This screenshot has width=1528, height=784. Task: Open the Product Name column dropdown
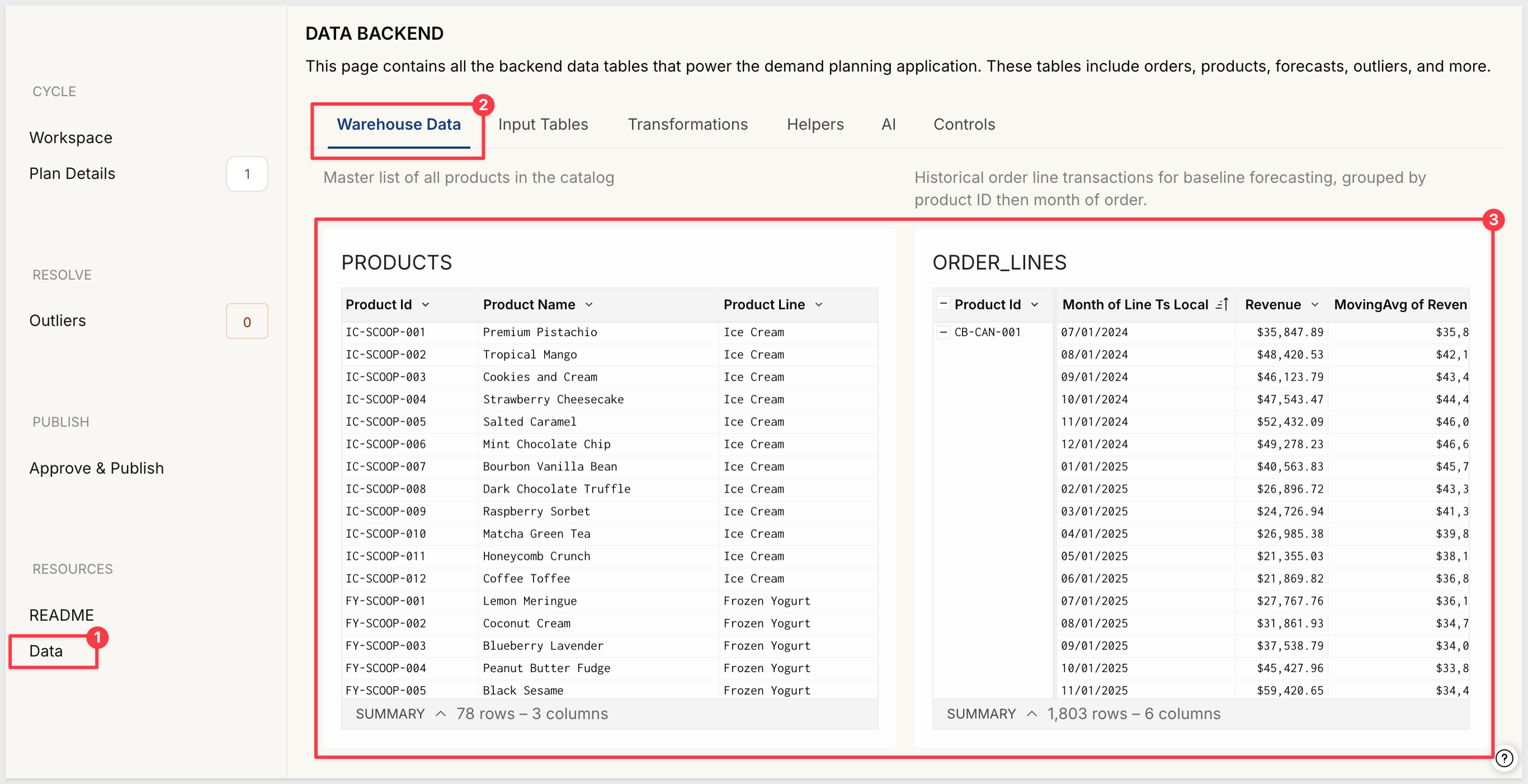(589, 304)
